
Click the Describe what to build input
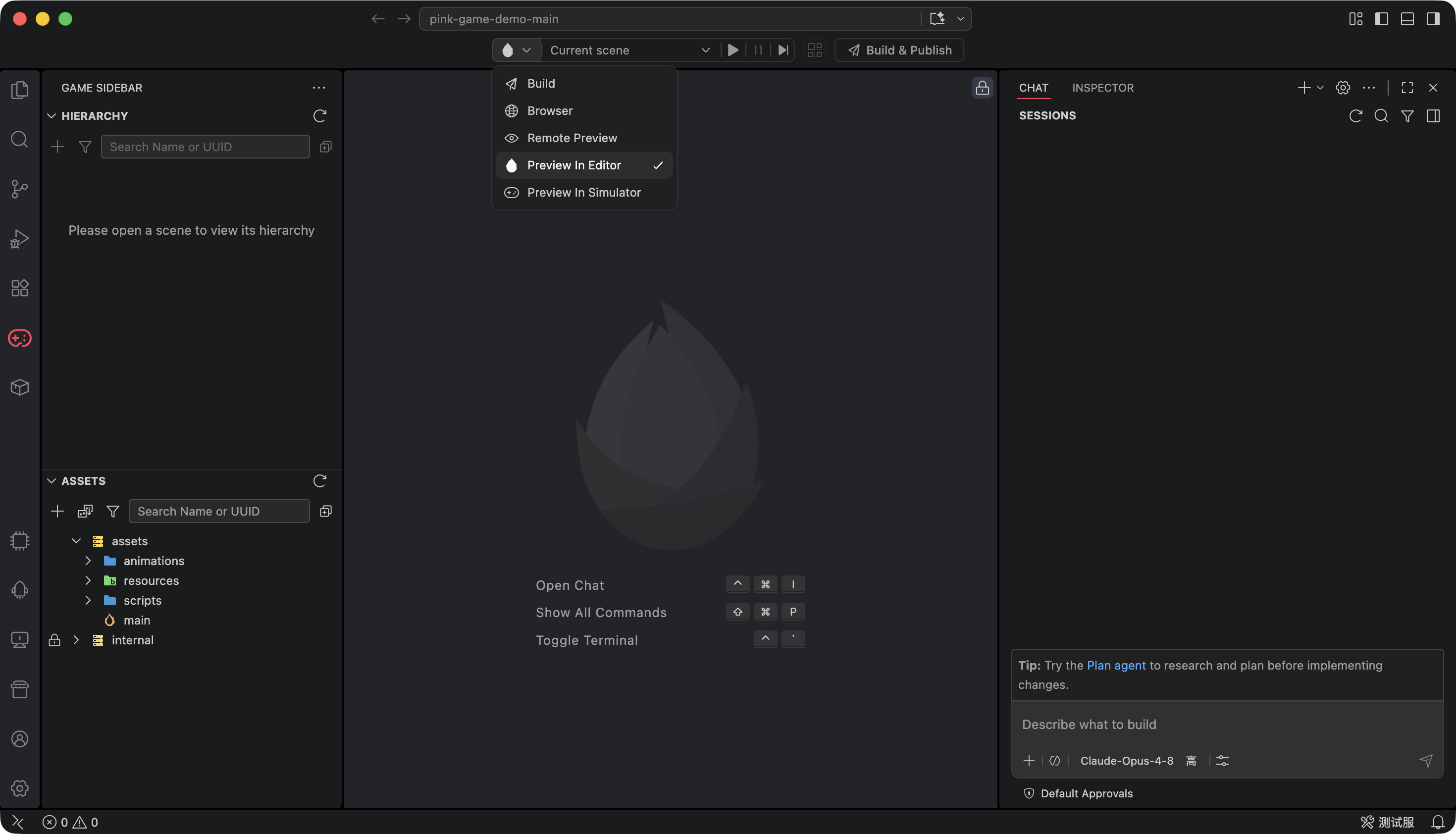(1227, 725)
